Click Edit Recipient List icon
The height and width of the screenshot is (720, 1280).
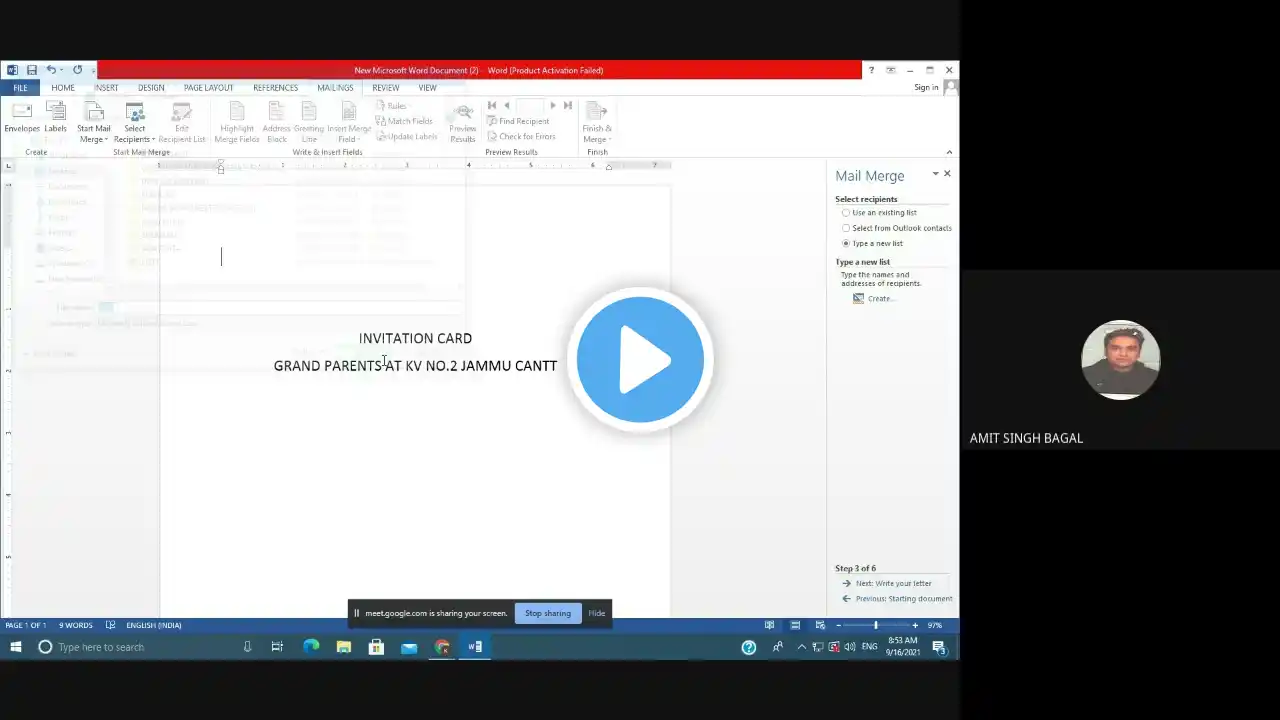pos(181,123)
